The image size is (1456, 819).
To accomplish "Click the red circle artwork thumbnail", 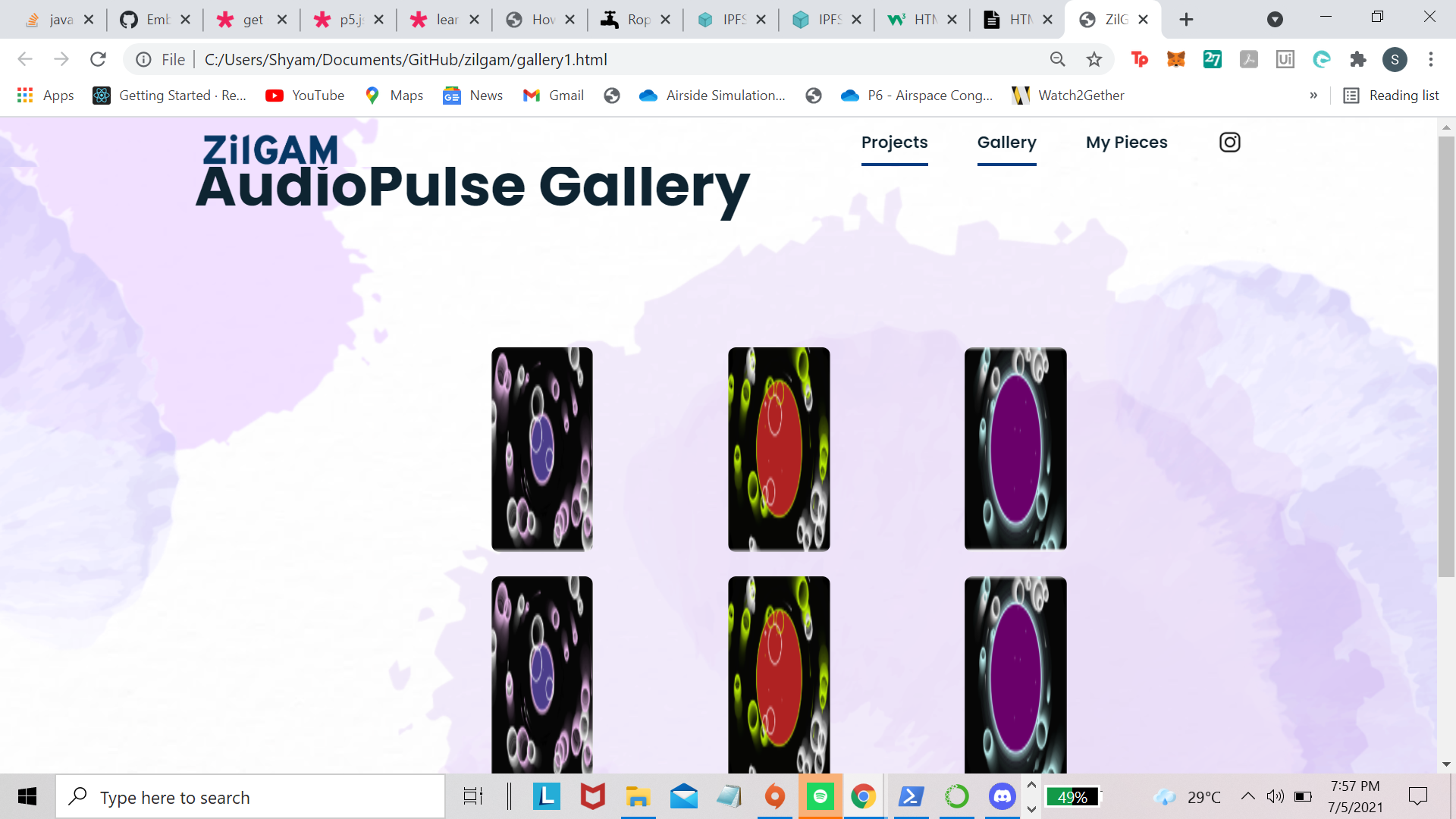I will pos(779,449).
